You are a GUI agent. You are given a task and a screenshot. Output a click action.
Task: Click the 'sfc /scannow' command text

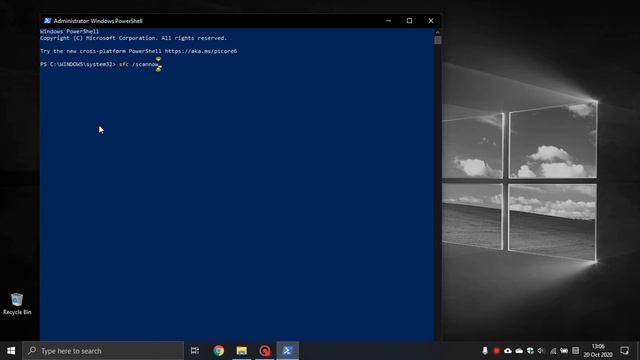[139, 64]
